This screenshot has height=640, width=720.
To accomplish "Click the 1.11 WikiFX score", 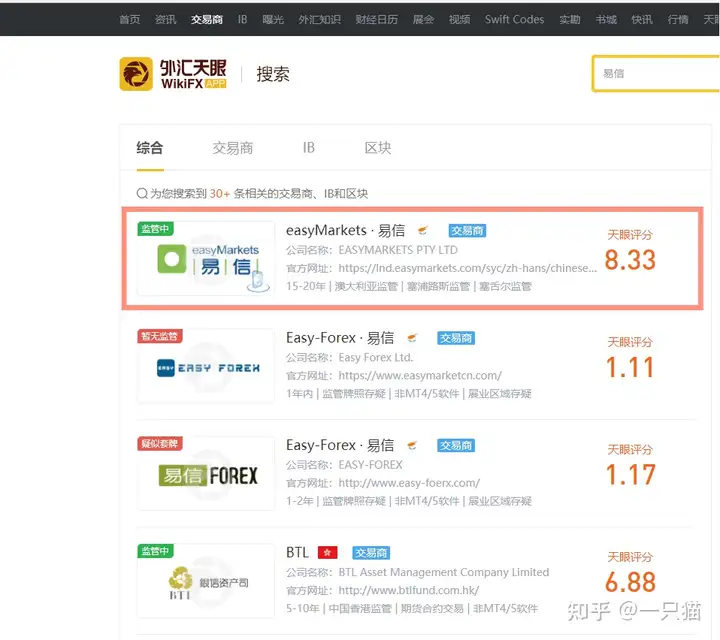I will (630, 367).
